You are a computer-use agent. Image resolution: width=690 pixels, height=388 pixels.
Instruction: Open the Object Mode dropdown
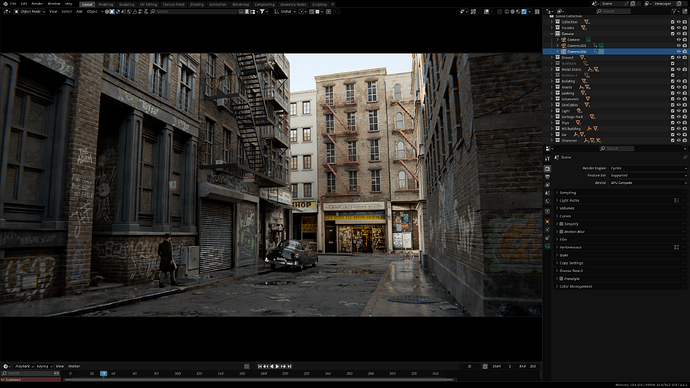29,11
